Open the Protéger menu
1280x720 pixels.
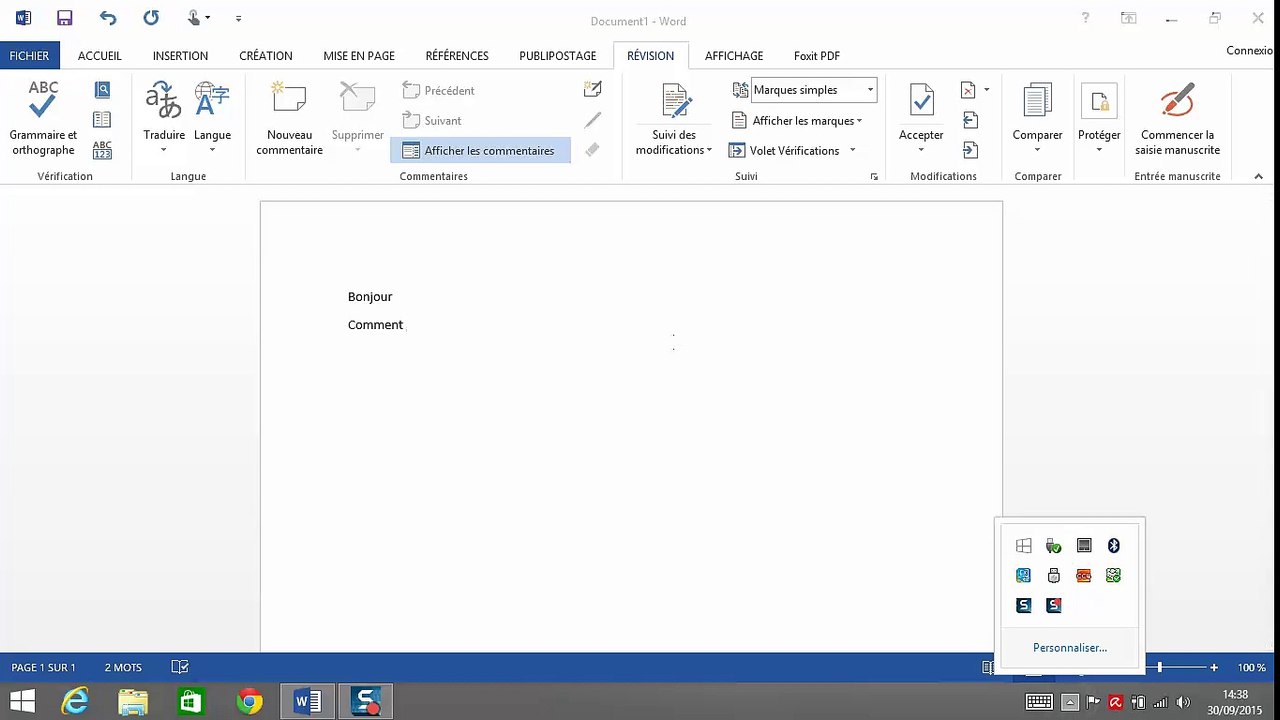point(1099,118)
